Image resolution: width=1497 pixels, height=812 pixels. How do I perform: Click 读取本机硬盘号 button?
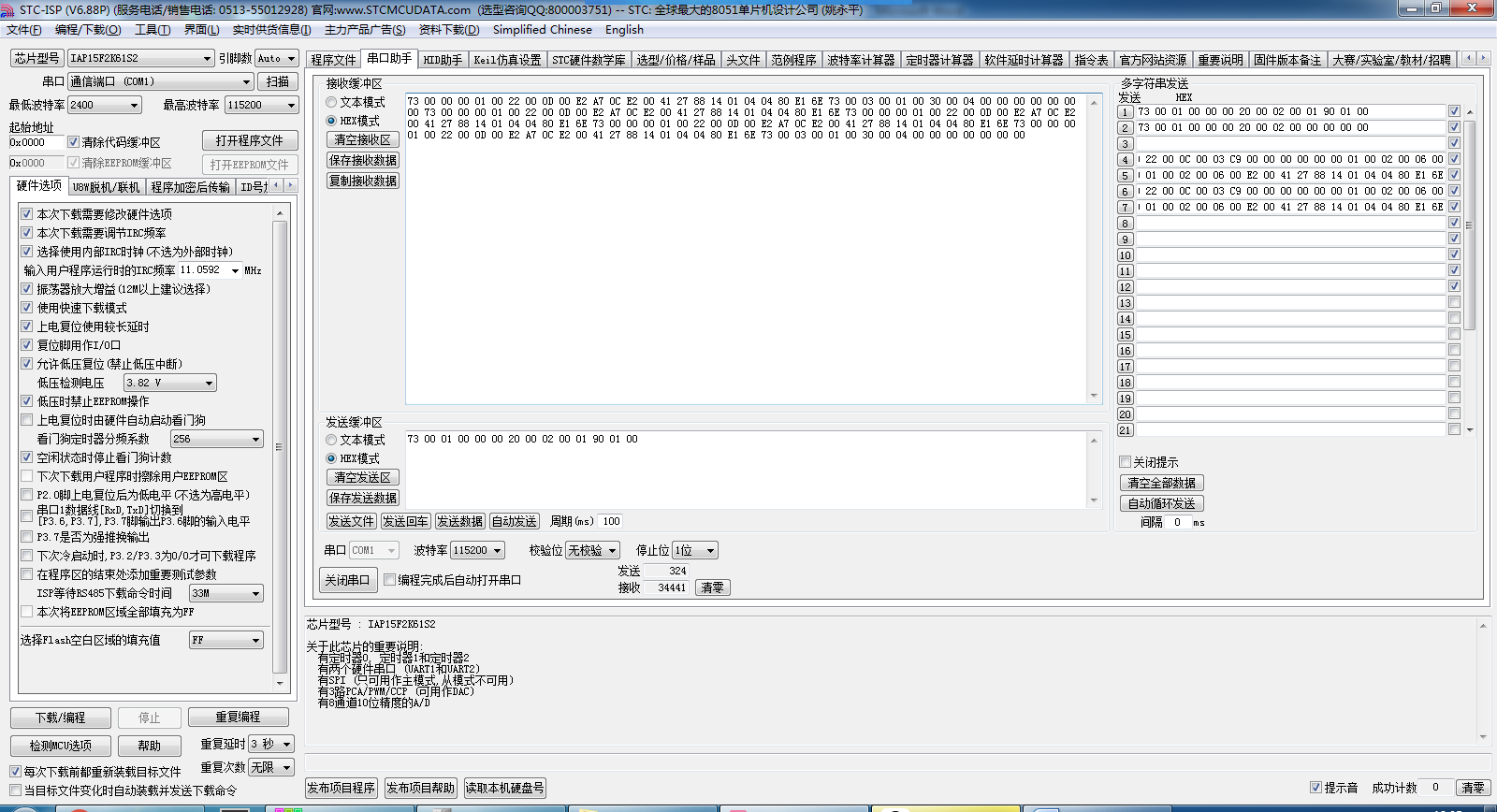(x=504, y=788)
